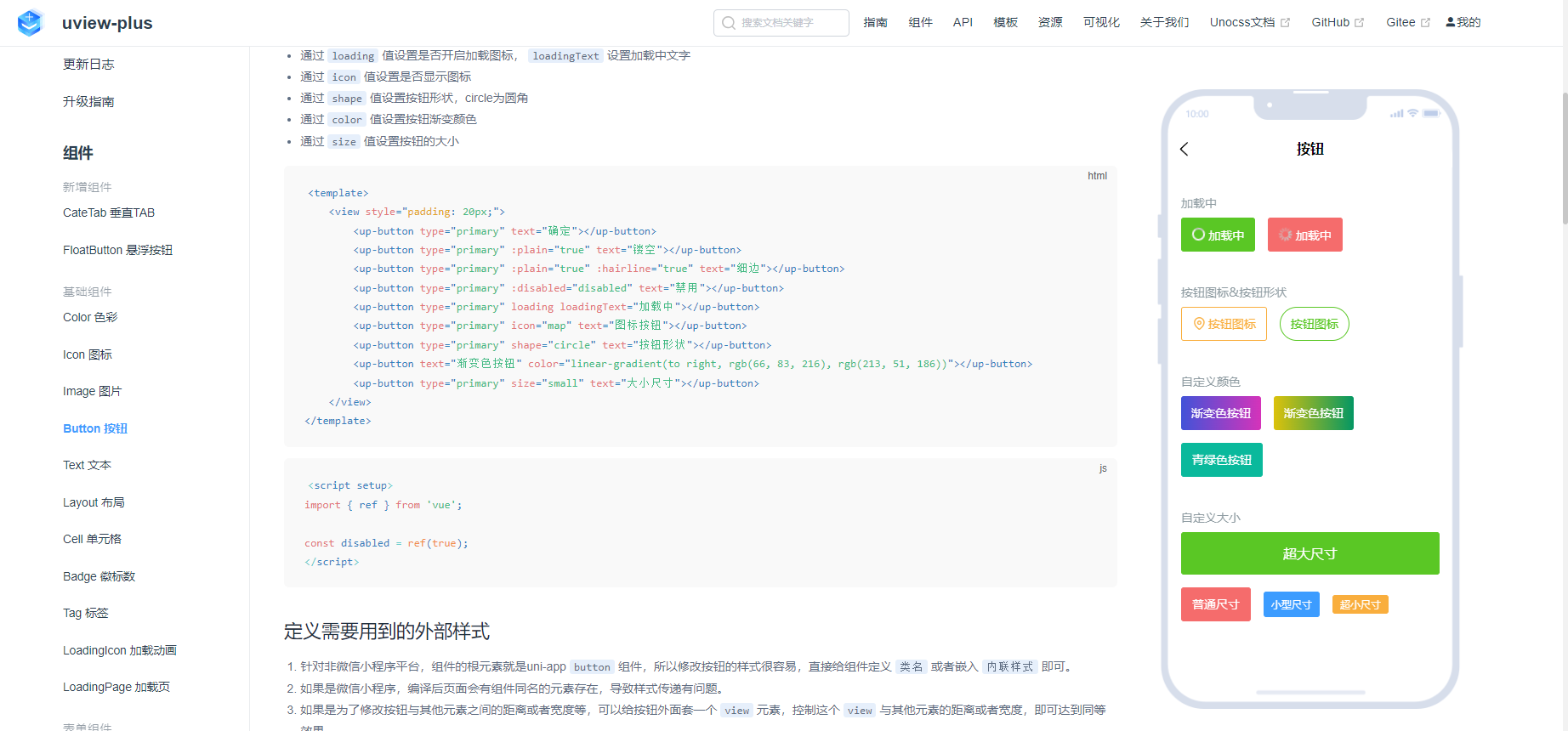Open the 指南 menu item

875,22
